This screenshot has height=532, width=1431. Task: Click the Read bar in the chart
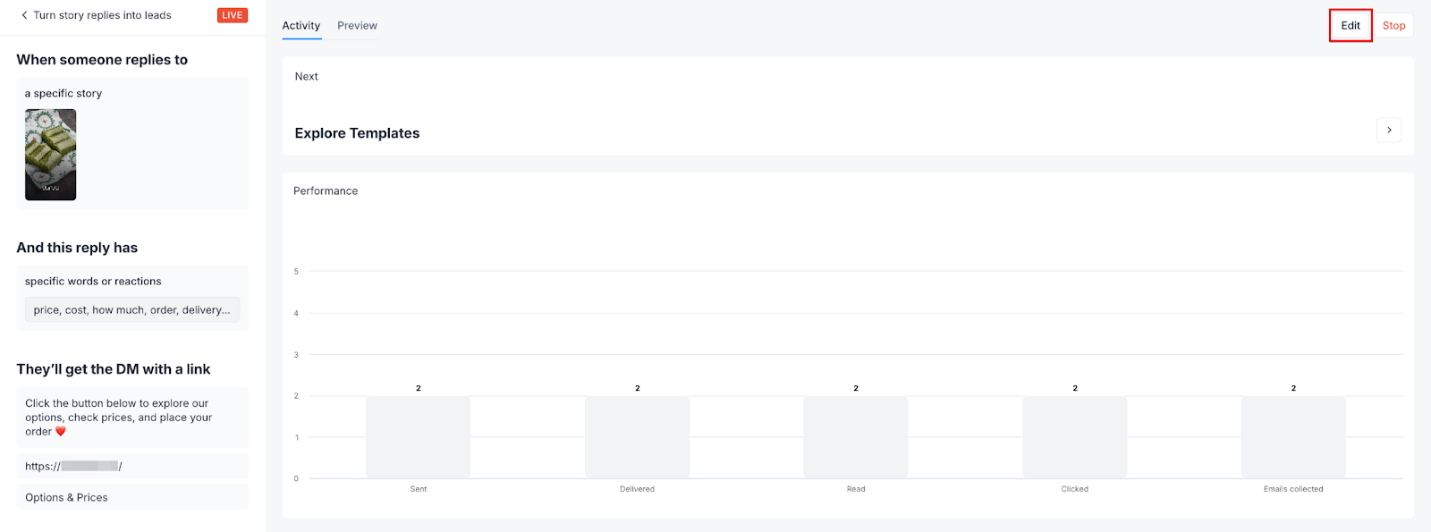[x=855, y=437]
